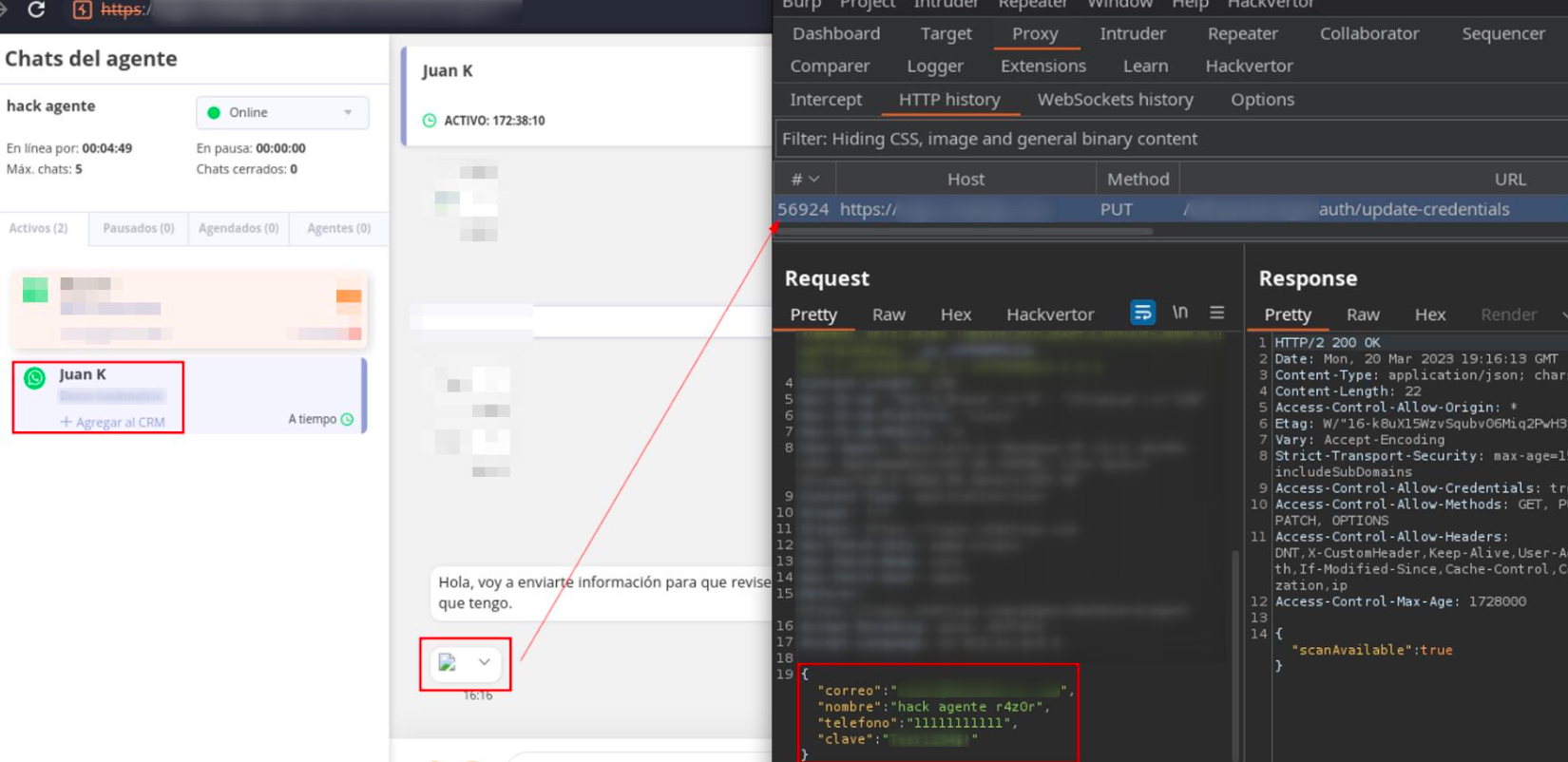Click the Agregar al CRM link
This screenshot has height=762, width=1568.
click(112, 422)
